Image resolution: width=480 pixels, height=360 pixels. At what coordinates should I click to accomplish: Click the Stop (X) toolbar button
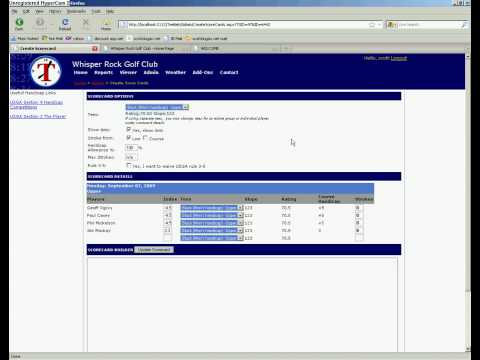(86, 22)
